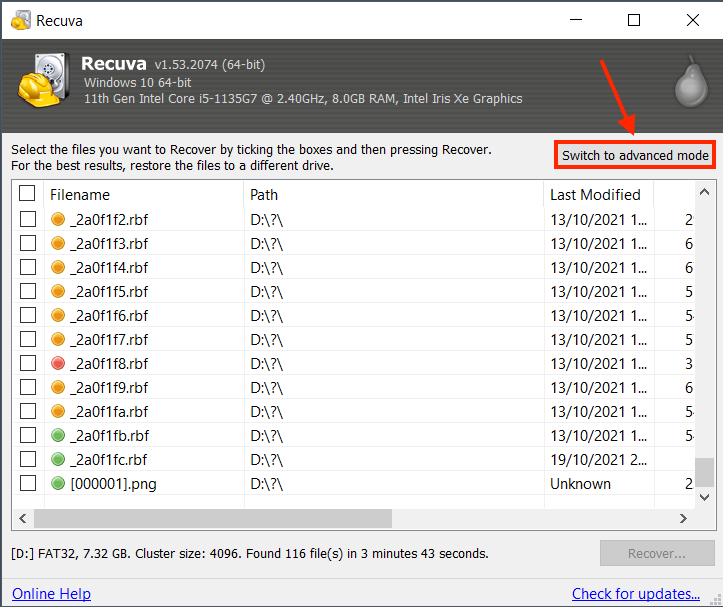Image resolution: width=723 pixels, height=607 pixels.
Task: Tick the checkbox for _2a0f1fc.rbf
Action: pos(28,459)
